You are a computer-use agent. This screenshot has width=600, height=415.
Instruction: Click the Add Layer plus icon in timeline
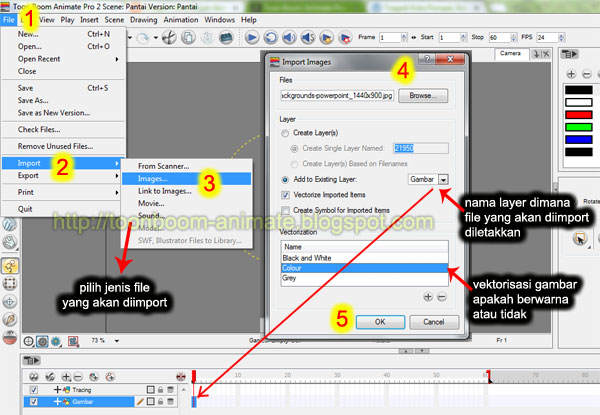pos(66,377)
